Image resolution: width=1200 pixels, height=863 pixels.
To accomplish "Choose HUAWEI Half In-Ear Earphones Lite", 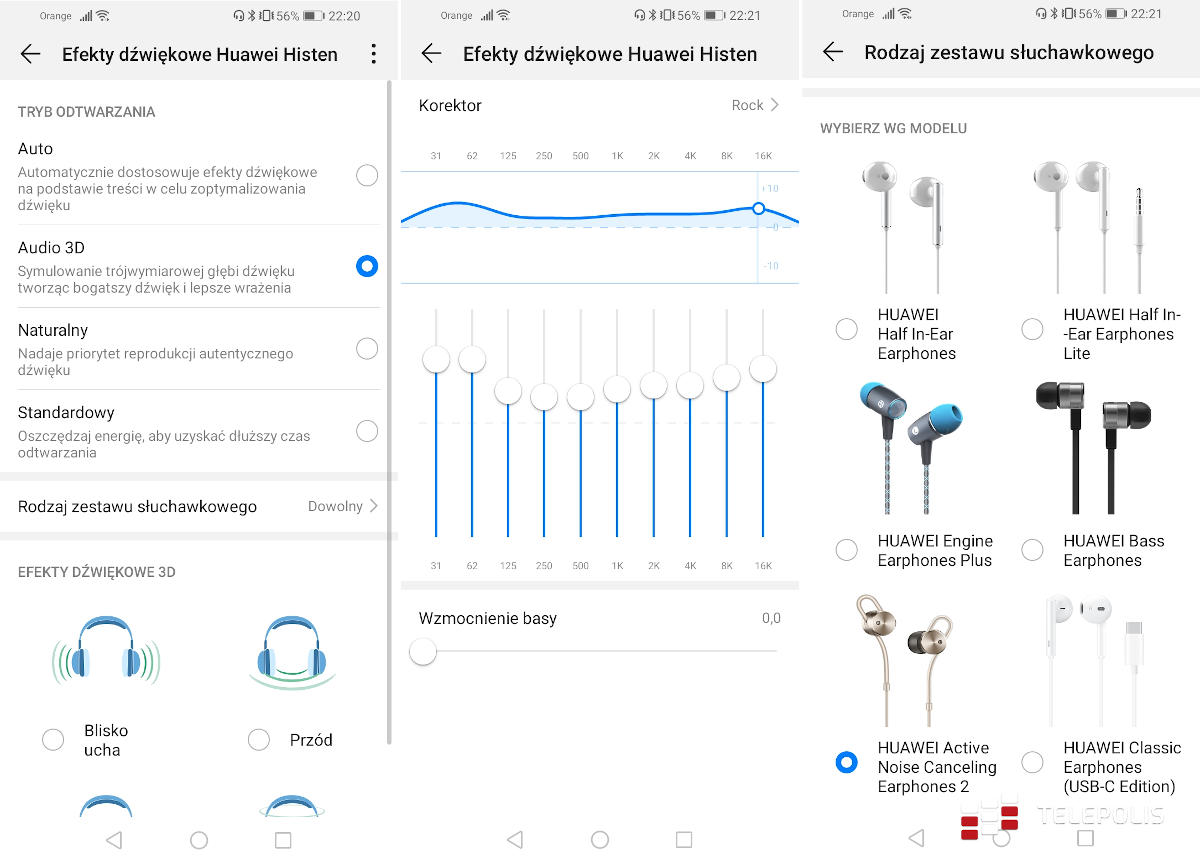I will tap(1033, 328).
